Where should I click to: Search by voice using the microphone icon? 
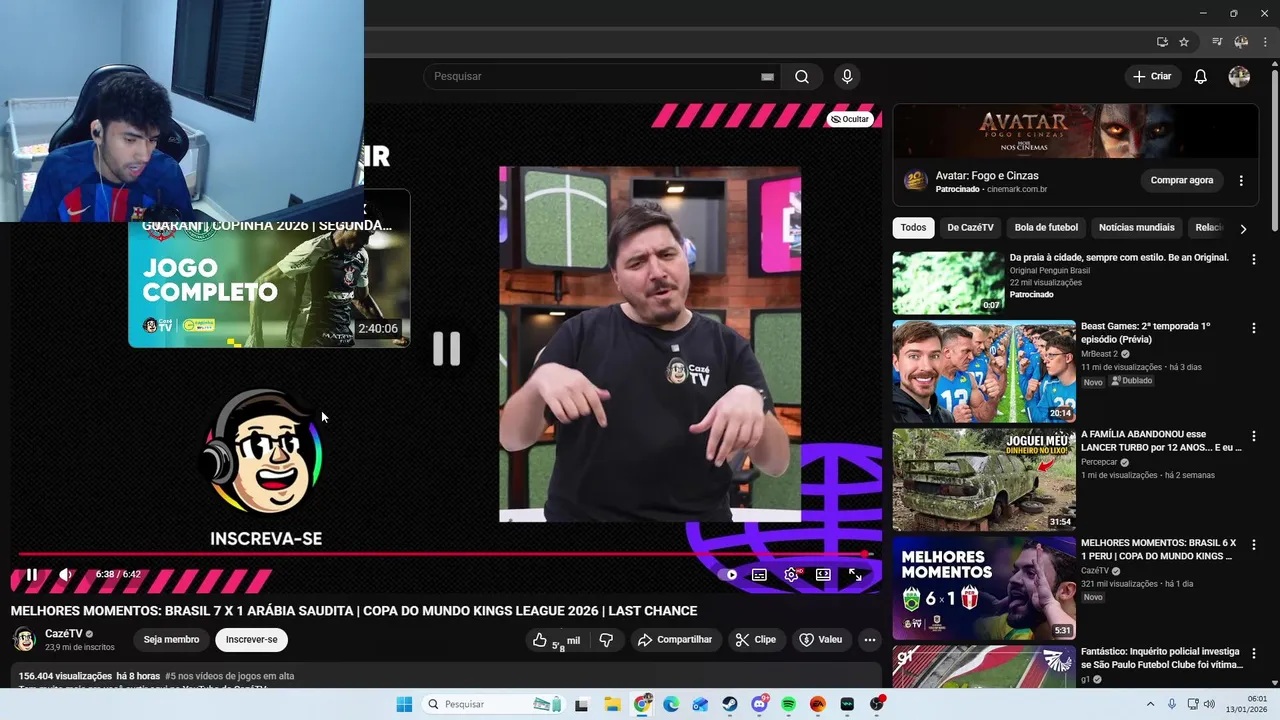[847, 77]
